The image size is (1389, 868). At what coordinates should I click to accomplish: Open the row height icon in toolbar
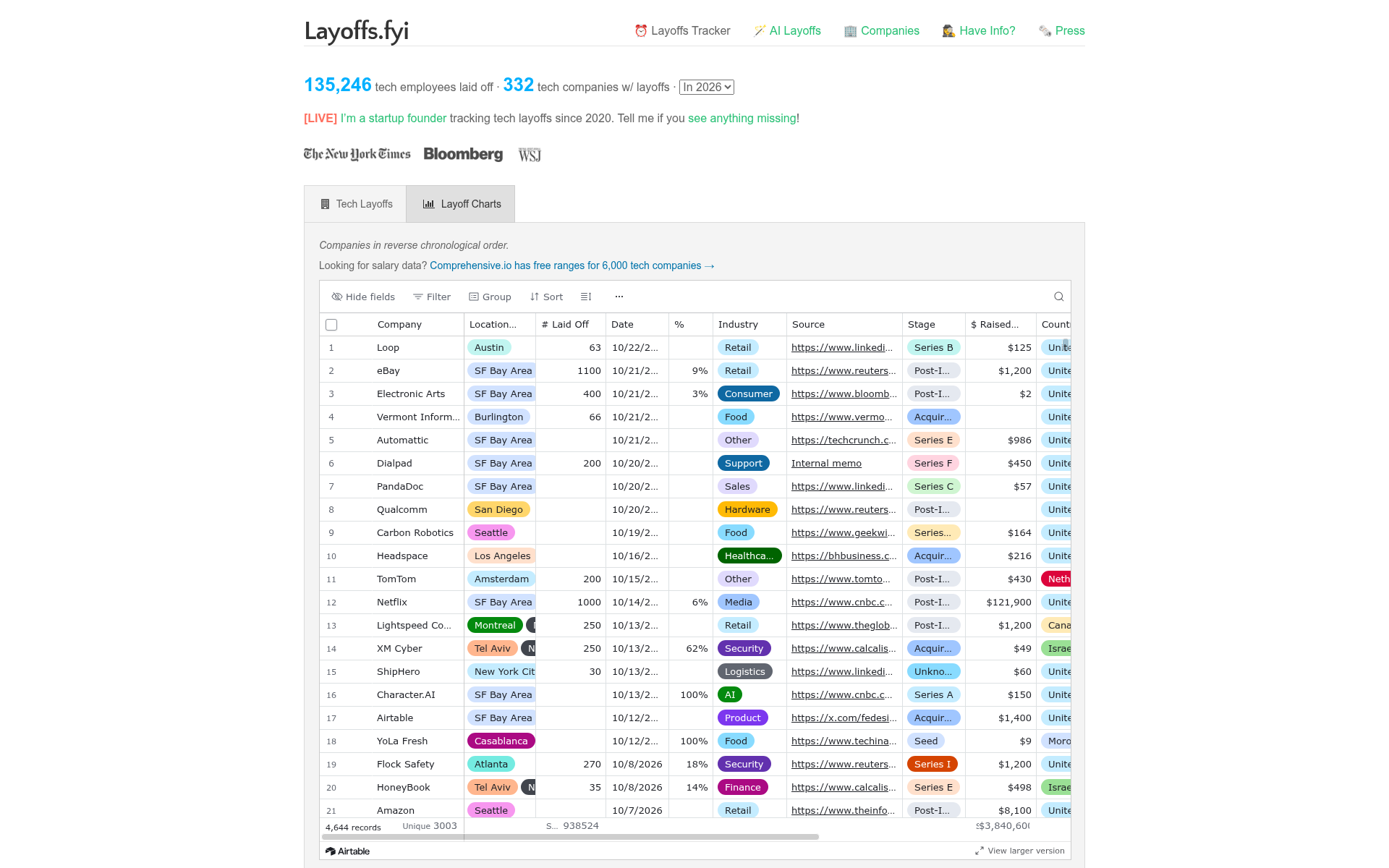586,297
